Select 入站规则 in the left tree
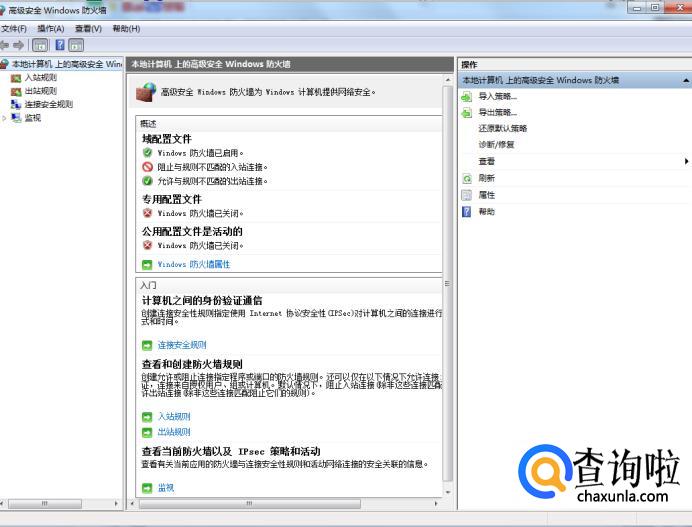This screenshot has height=527, width=692. [41, 78]
